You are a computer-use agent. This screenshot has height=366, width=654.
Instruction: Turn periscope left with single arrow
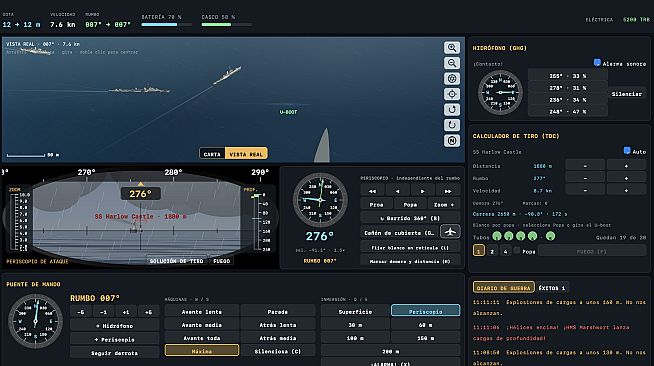coord(397,191)
